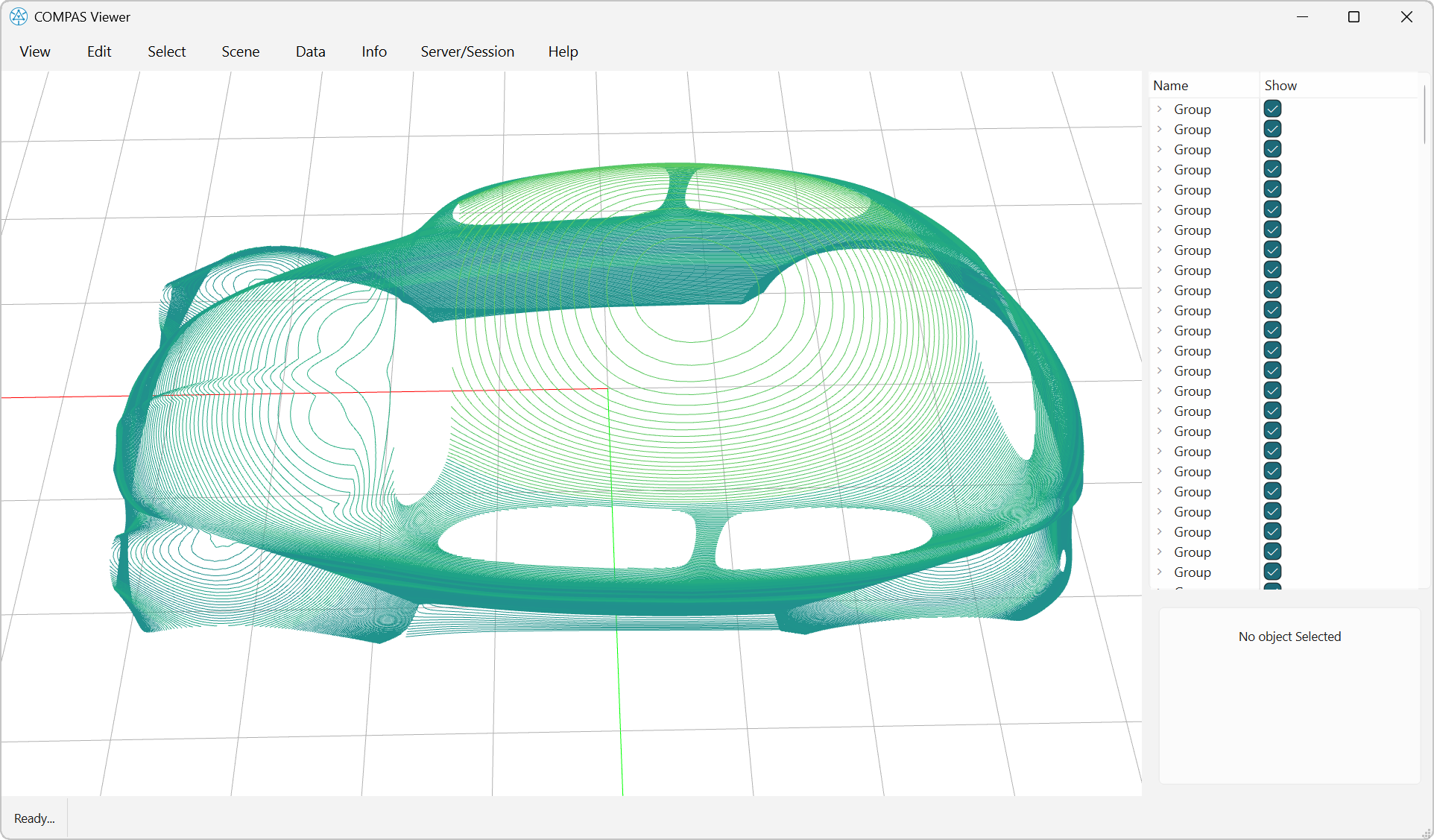Expand the second Group tree item
Screen dimensions: 1434x840
(1160, 129)
